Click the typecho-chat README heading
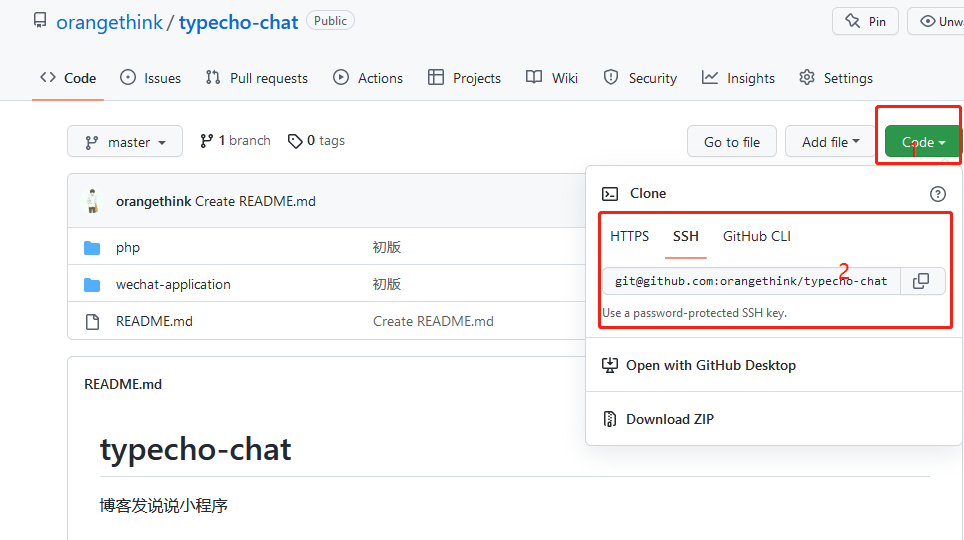Screen dimensions: 964x540 [x=196, y=450]
